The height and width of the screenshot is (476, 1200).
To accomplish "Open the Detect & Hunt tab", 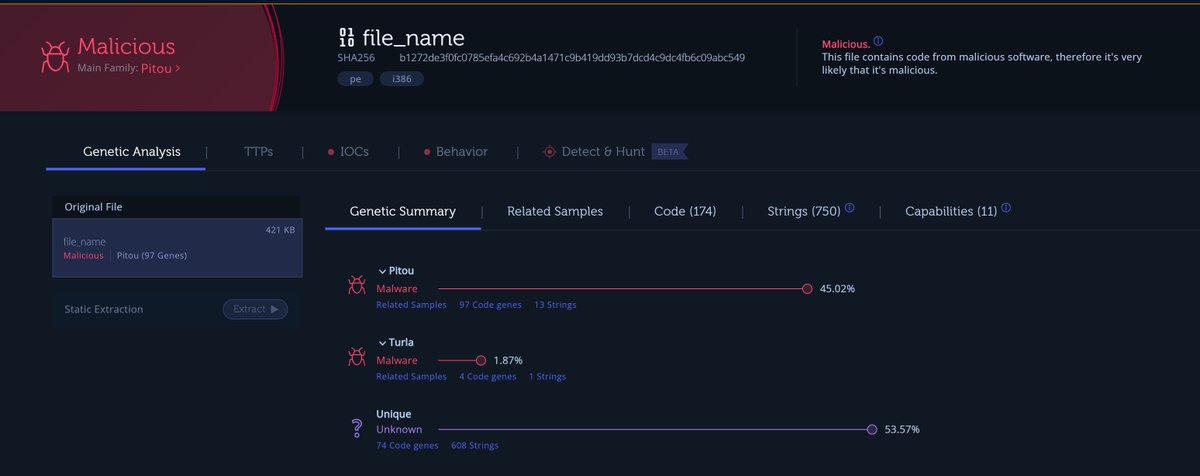I will click(x=603, y=152).
